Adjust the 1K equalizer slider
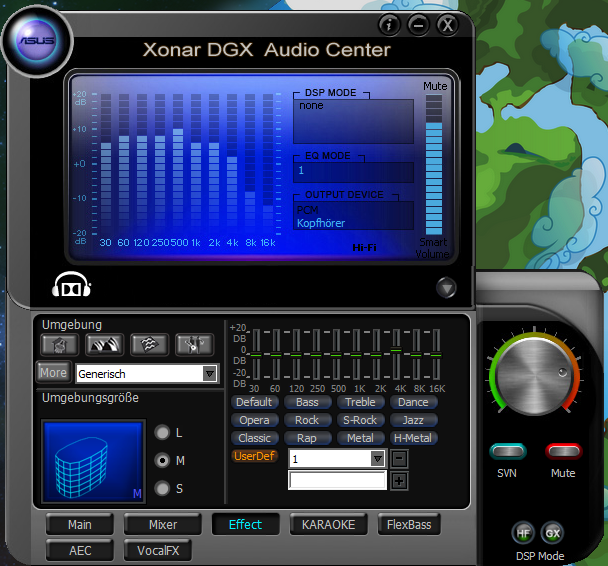608x566 pixels. pyautogui.click(x=356, y=354)
